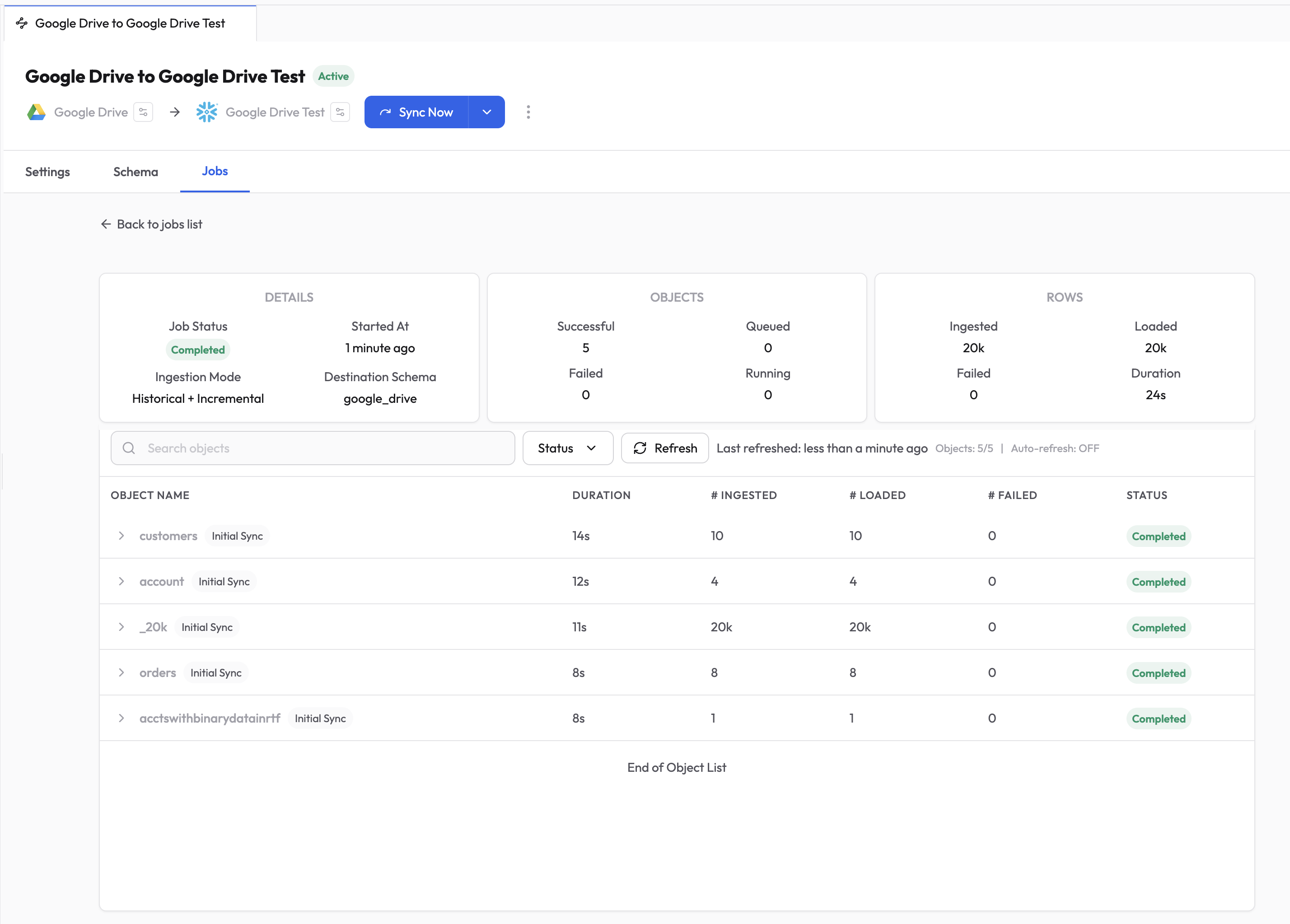
Task: Switch to the Schema tab
Action: tap(136, 172)
